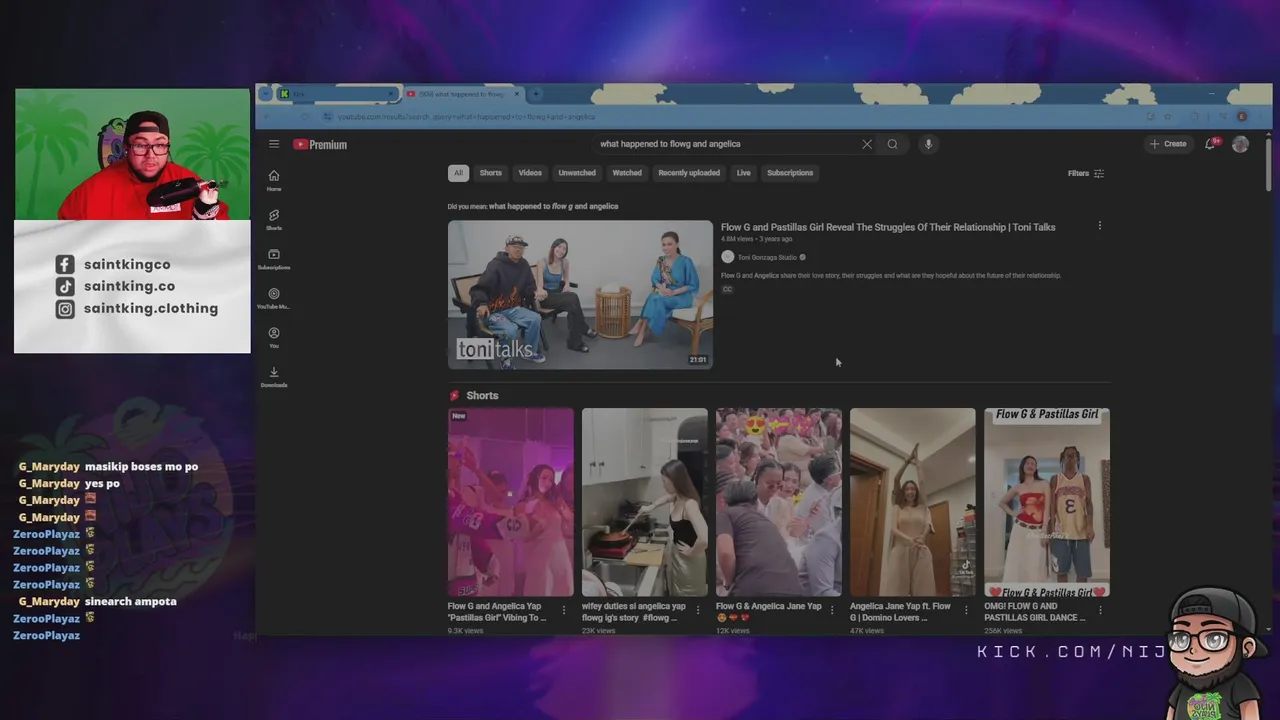Click the site info icon in the address bar

[x=326, y=117]
